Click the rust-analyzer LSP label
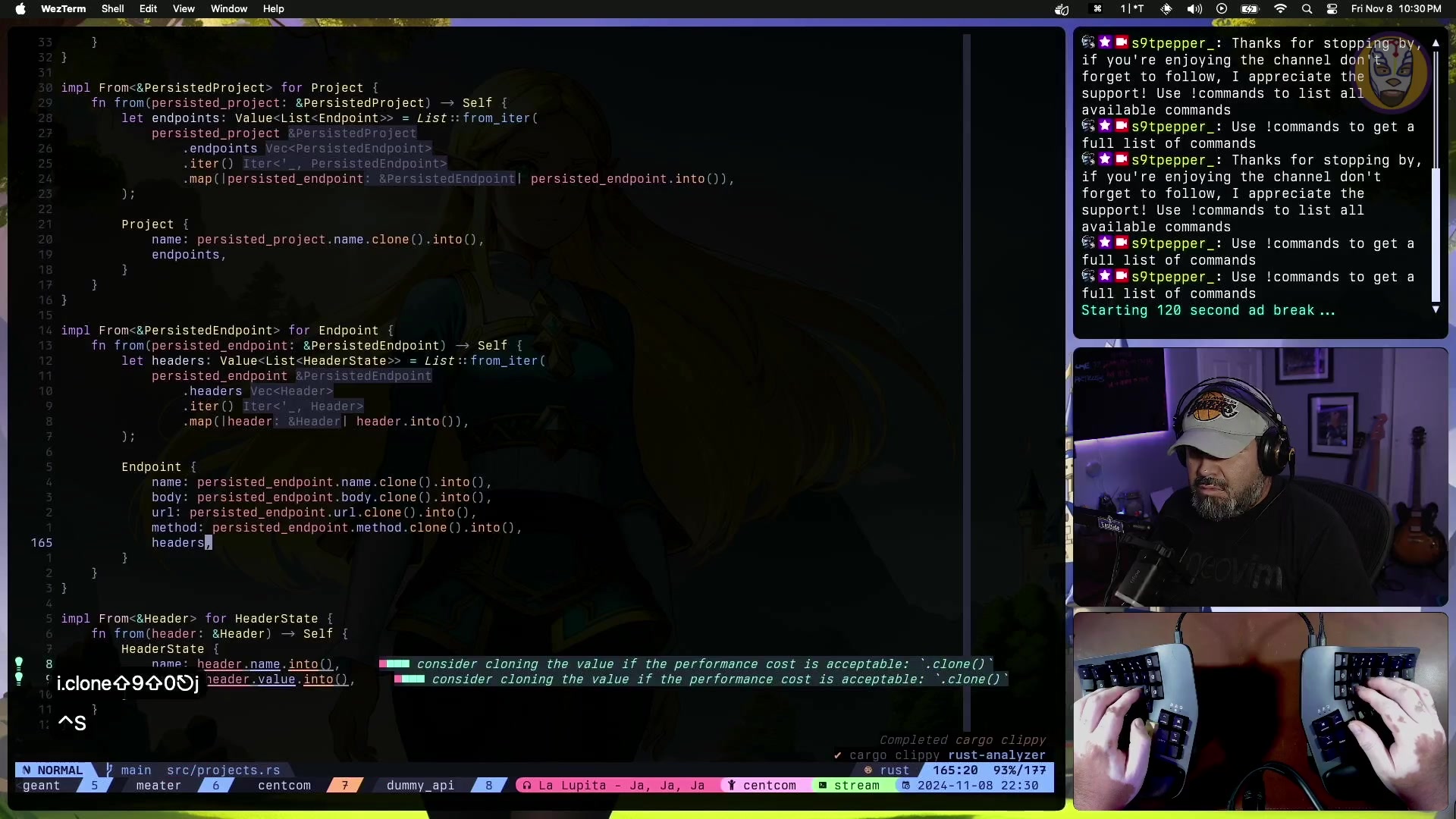The width and height of the screenshot is (1456, 819). click(x=996, y=755)
